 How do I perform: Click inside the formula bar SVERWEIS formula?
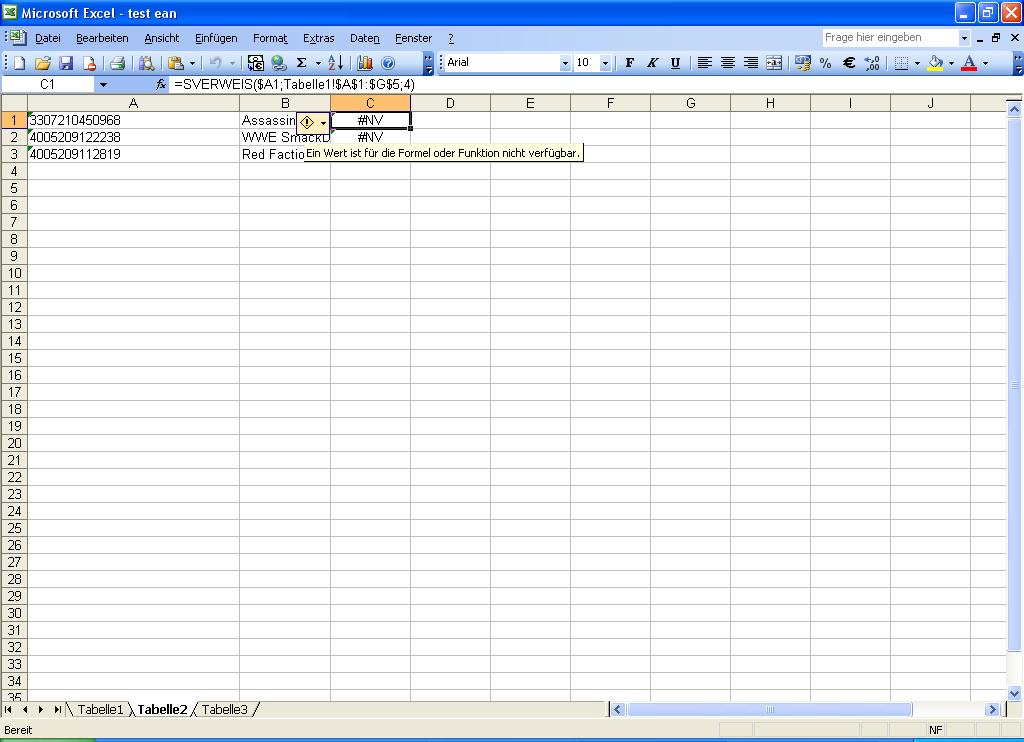(x=295, y=84)
